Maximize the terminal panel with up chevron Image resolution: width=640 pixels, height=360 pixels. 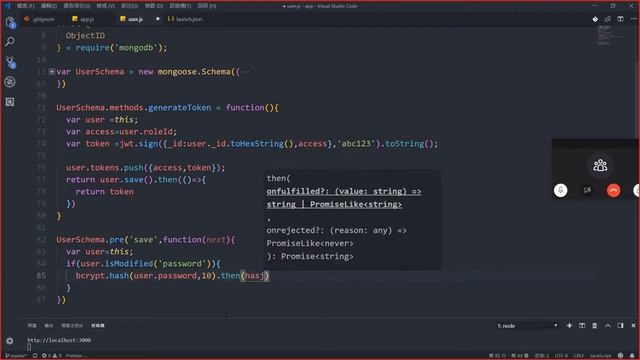[x=608, y=326]
